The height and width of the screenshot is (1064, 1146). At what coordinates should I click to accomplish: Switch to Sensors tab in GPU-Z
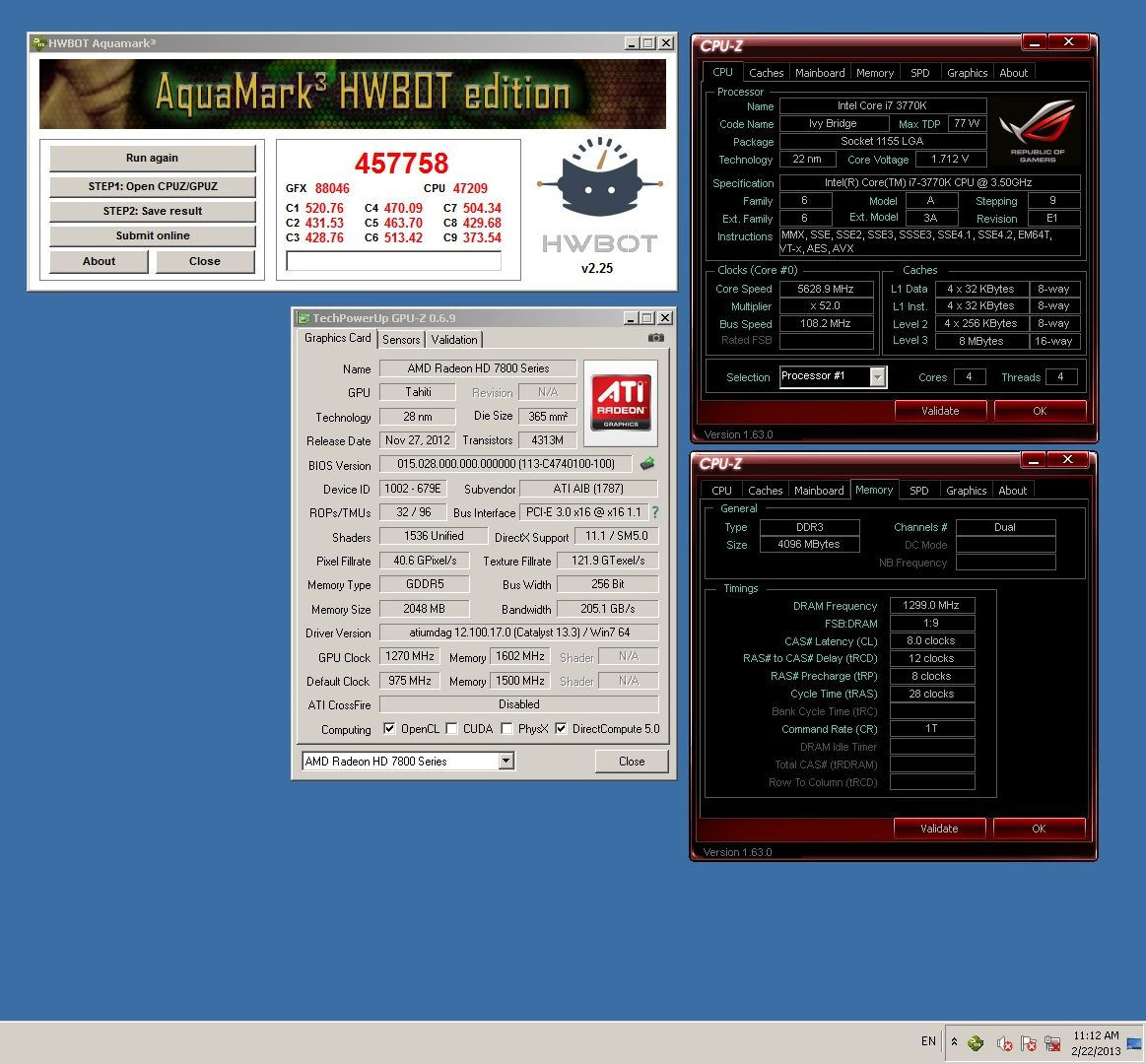coord(401,339)
